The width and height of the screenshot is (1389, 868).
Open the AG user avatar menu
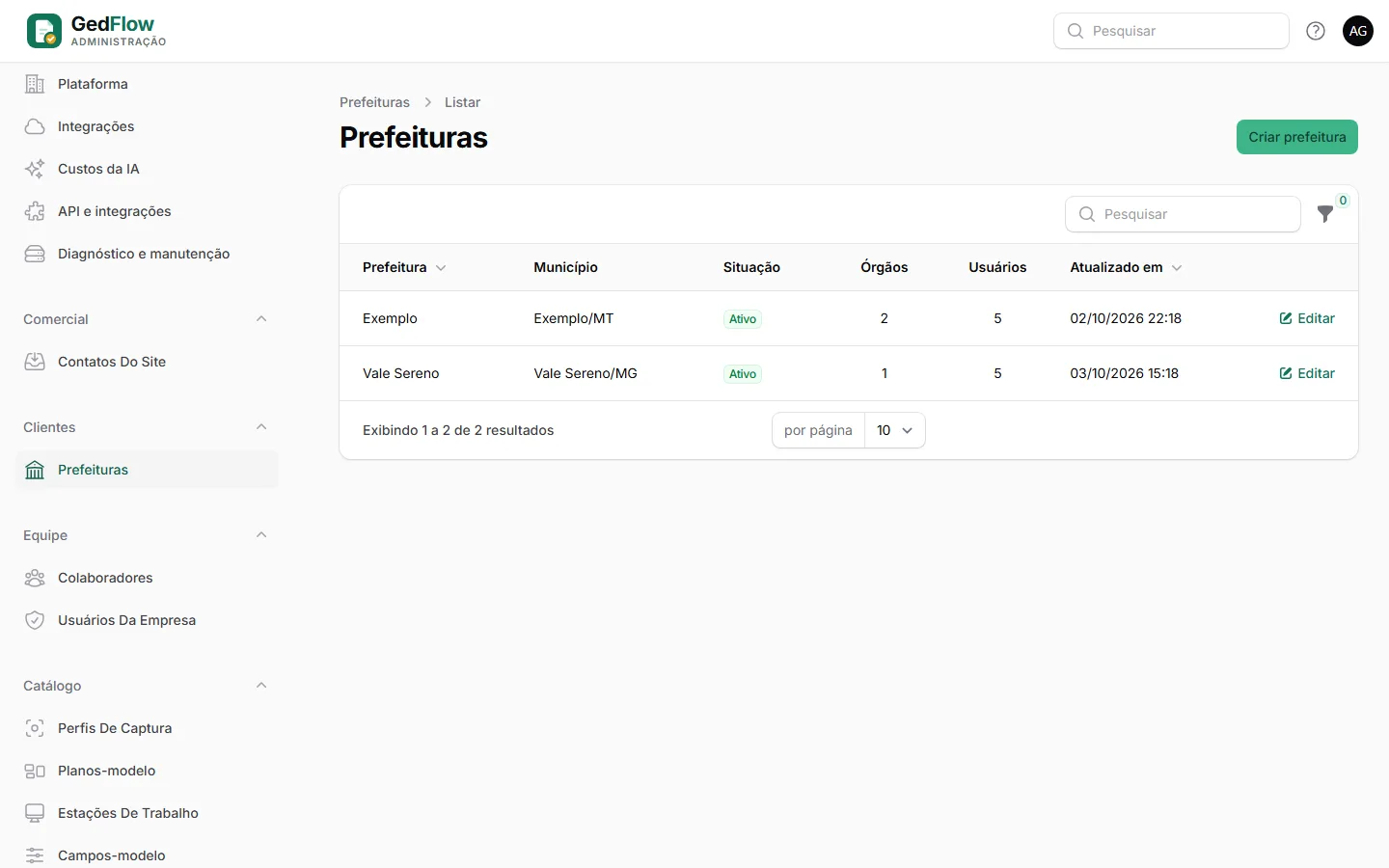[1358, 31]
